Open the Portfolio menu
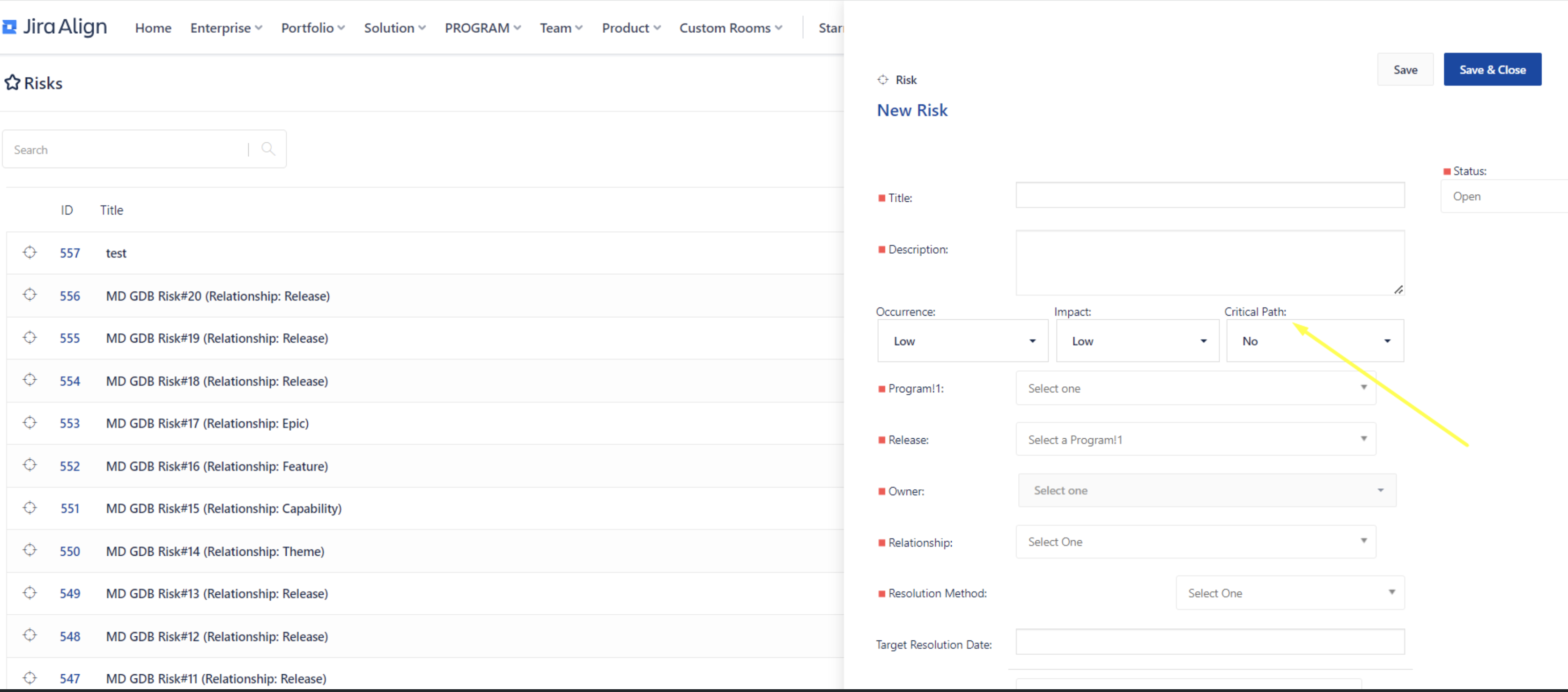 tap(312, 28)
